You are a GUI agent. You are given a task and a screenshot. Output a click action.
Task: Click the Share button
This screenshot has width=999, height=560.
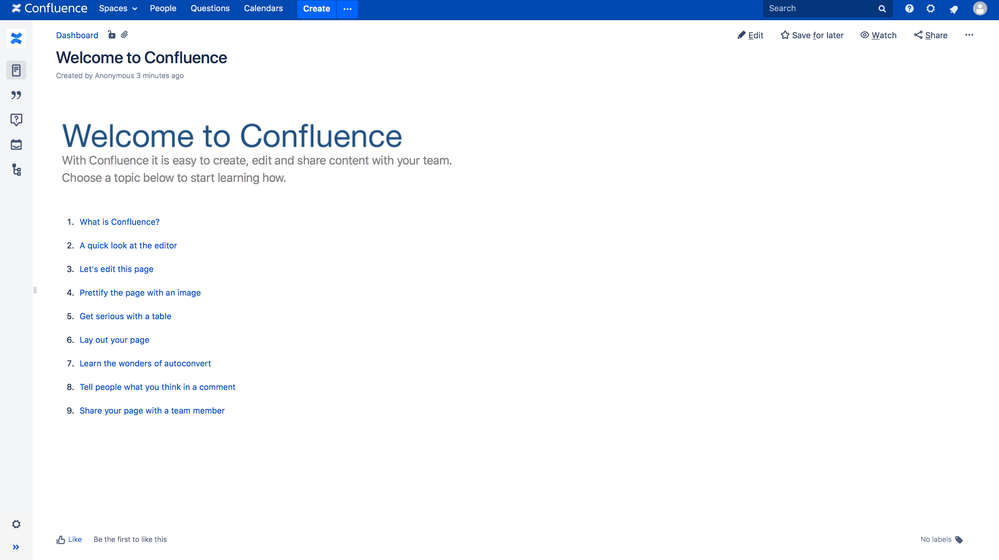pyautogui.click(x=930, y=35)
